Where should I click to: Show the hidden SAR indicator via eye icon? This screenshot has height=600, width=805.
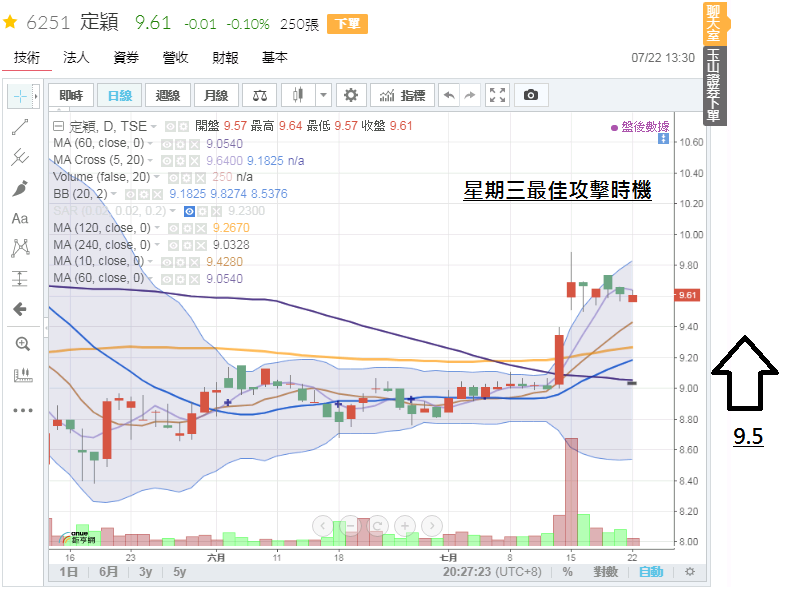(189, 211)
